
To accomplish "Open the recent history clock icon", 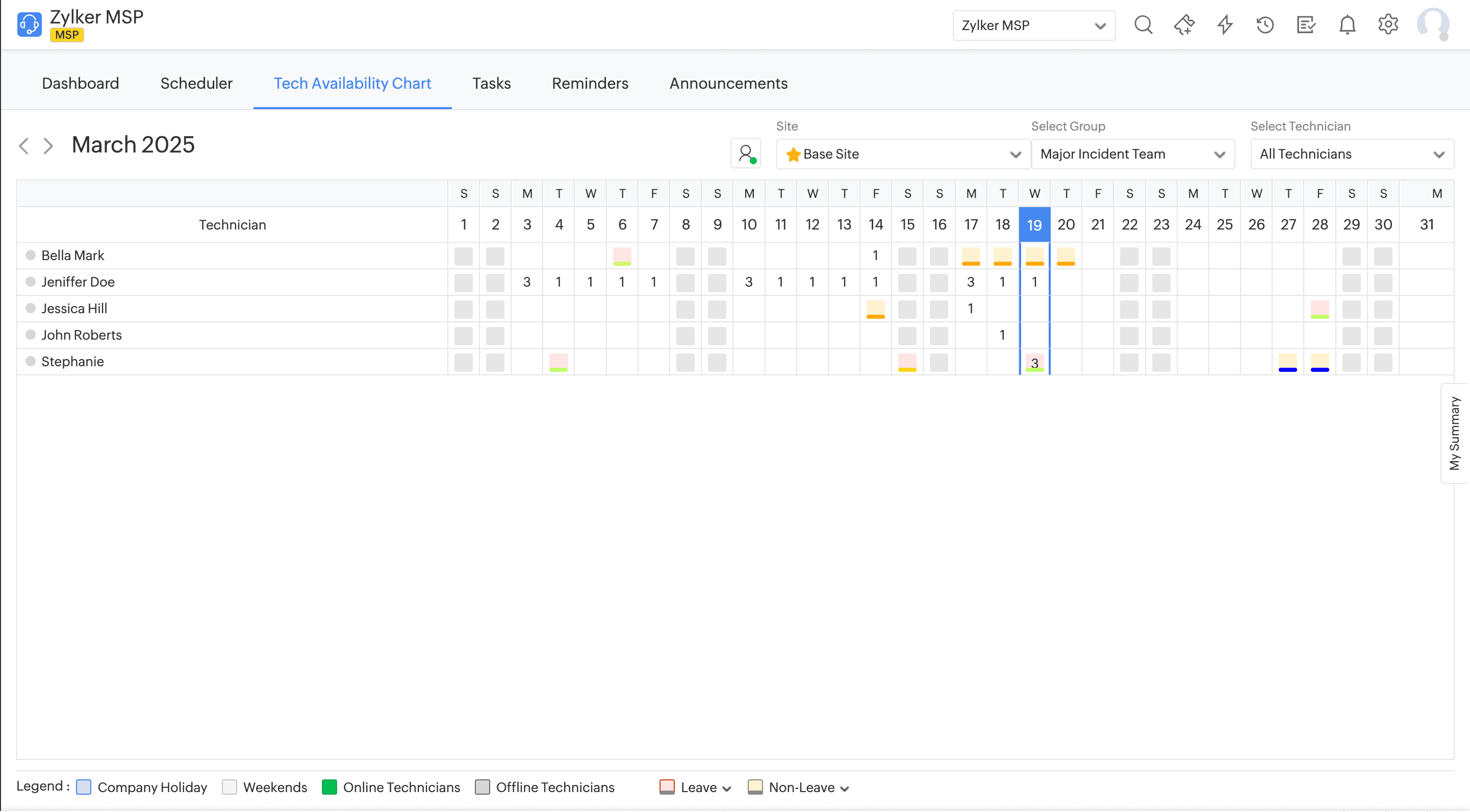I will pos(1265,25).
